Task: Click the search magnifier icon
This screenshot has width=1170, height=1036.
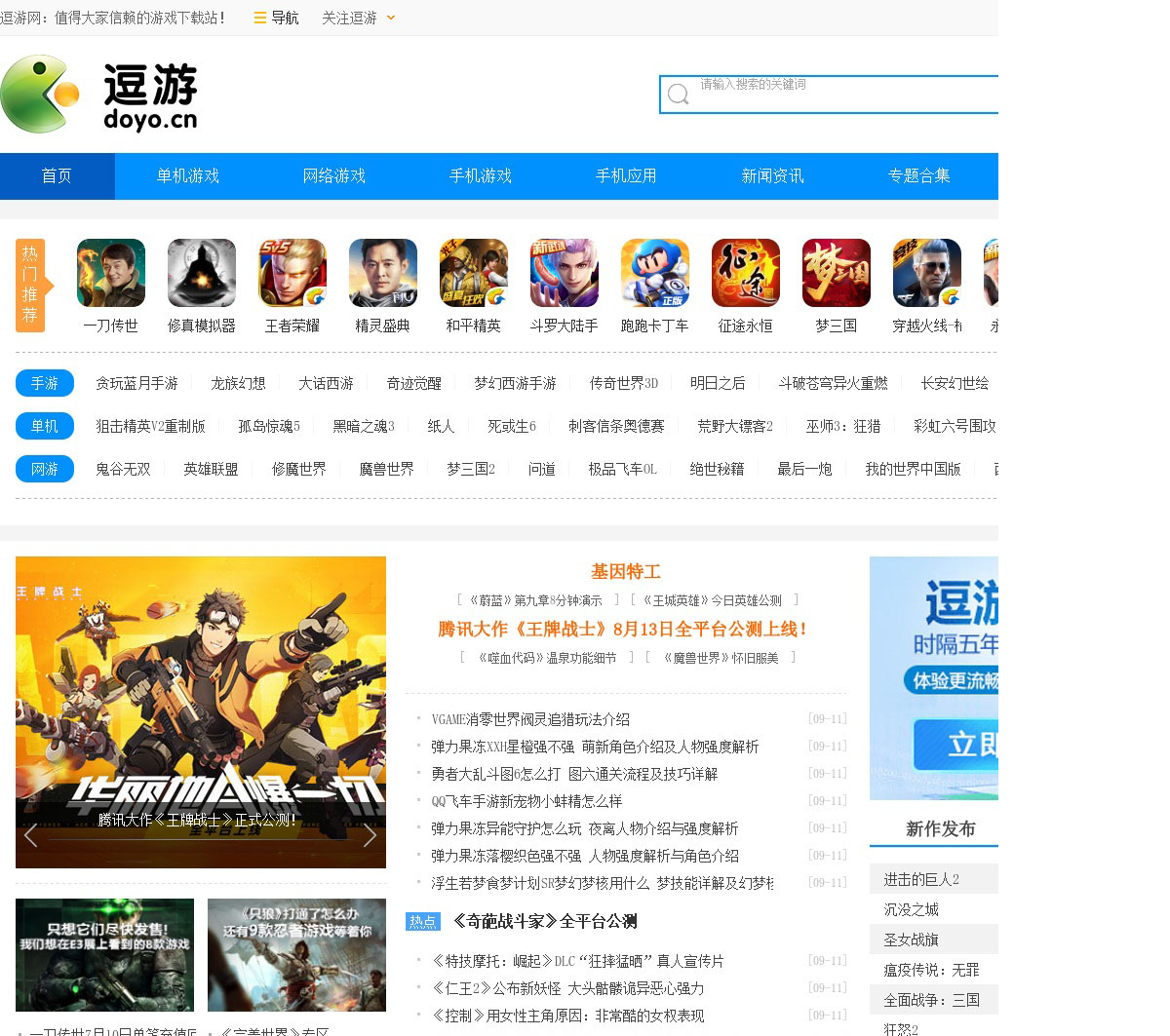Action: pyautogui.click(x=679, y=95)
